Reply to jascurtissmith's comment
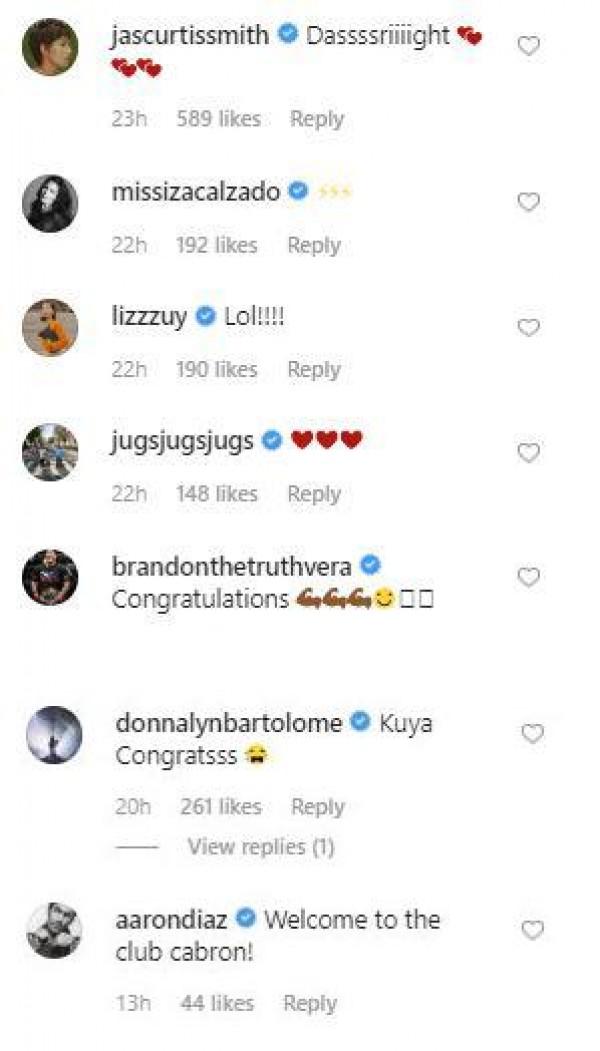600x1051 pixels. [x=317, y=119]
